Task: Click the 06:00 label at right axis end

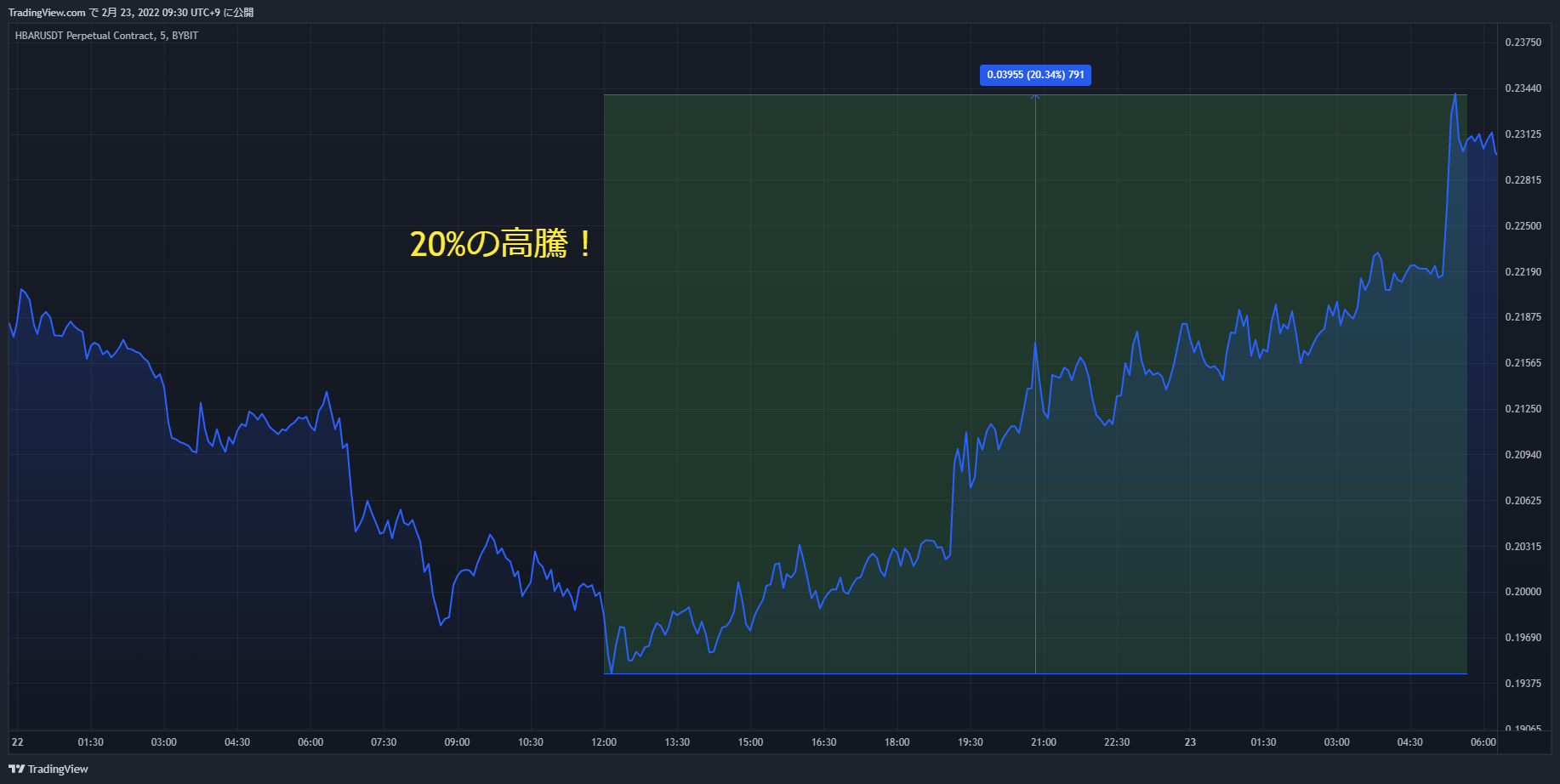Action: pos(1483,742)
